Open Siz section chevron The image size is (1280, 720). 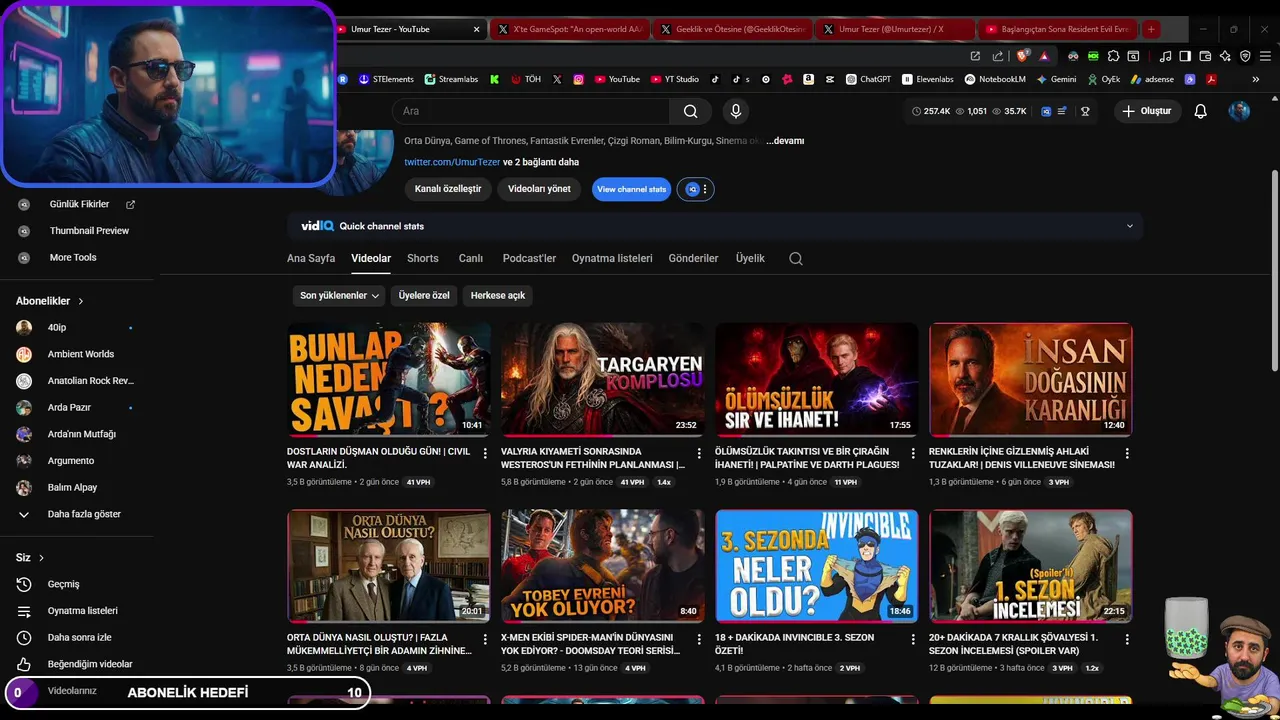(41, 558)
